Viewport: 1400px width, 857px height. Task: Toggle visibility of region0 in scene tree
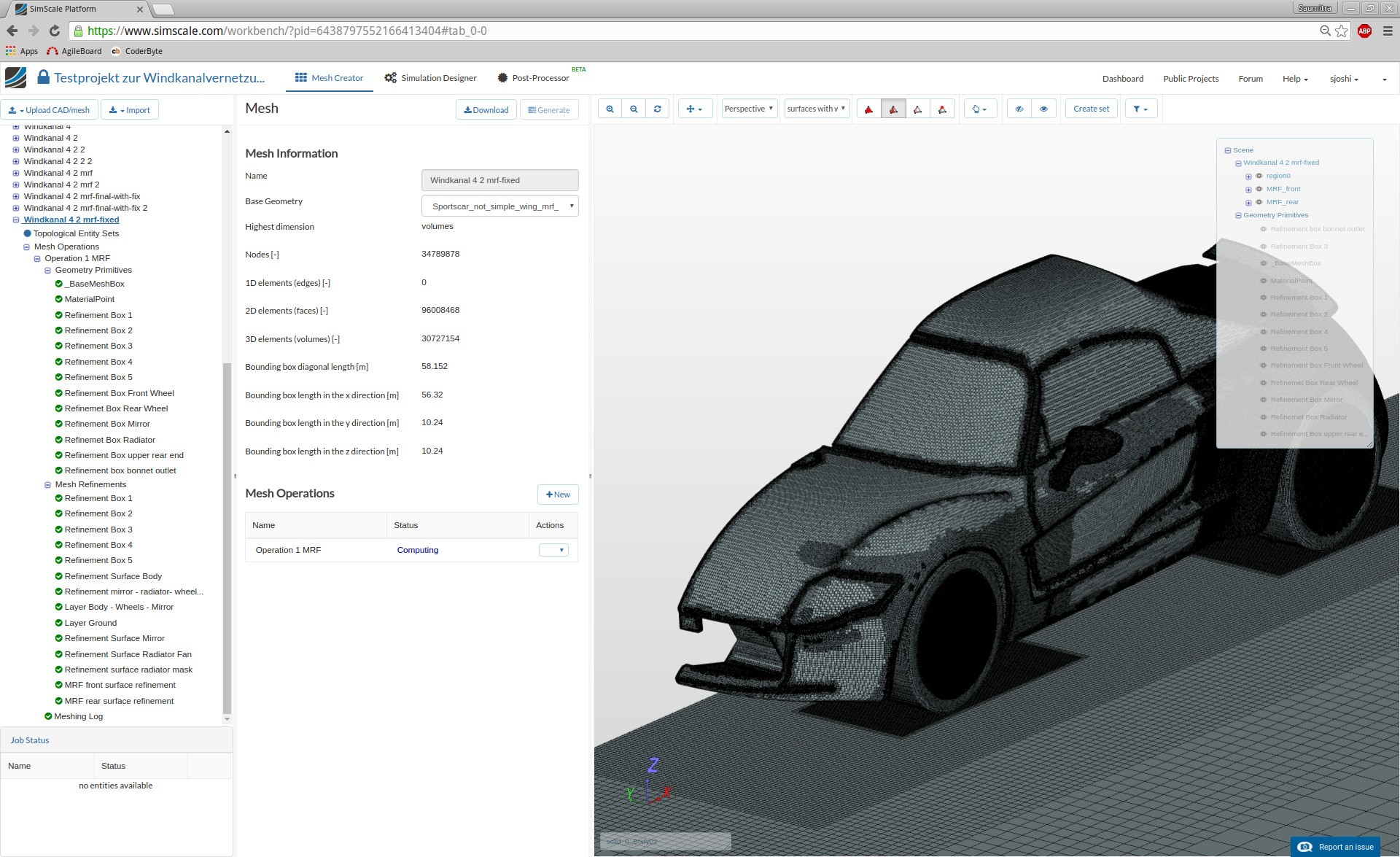(x=1259, y=176)
